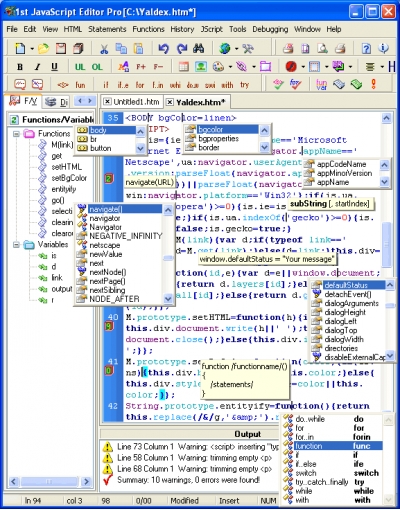Click the Functions/Variables panel header
The width and height of the screenshot is (400, 510).
coord(51,119)
